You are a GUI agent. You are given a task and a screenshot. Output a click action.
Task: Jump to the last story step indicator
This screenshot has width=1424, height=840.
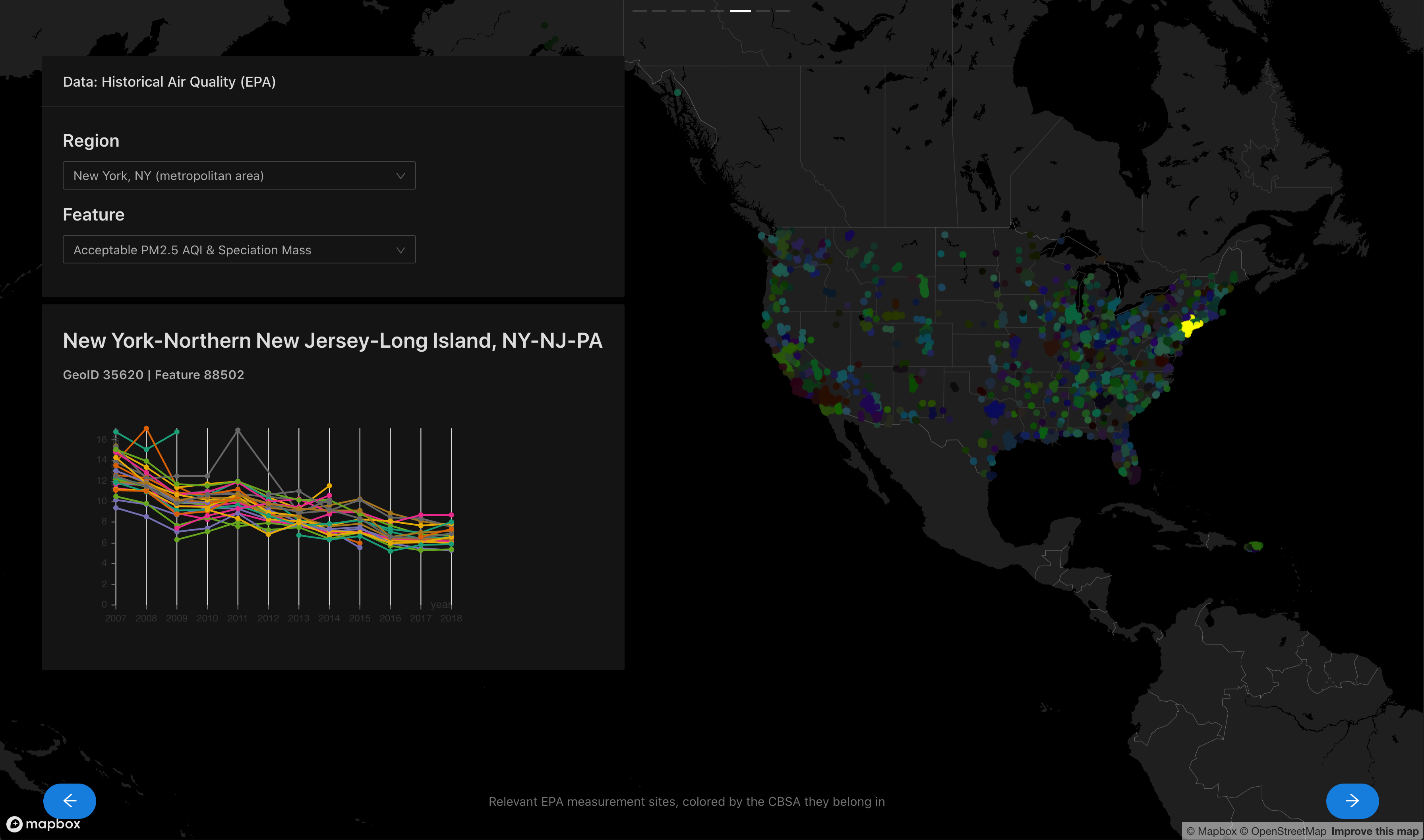(783, 11)
